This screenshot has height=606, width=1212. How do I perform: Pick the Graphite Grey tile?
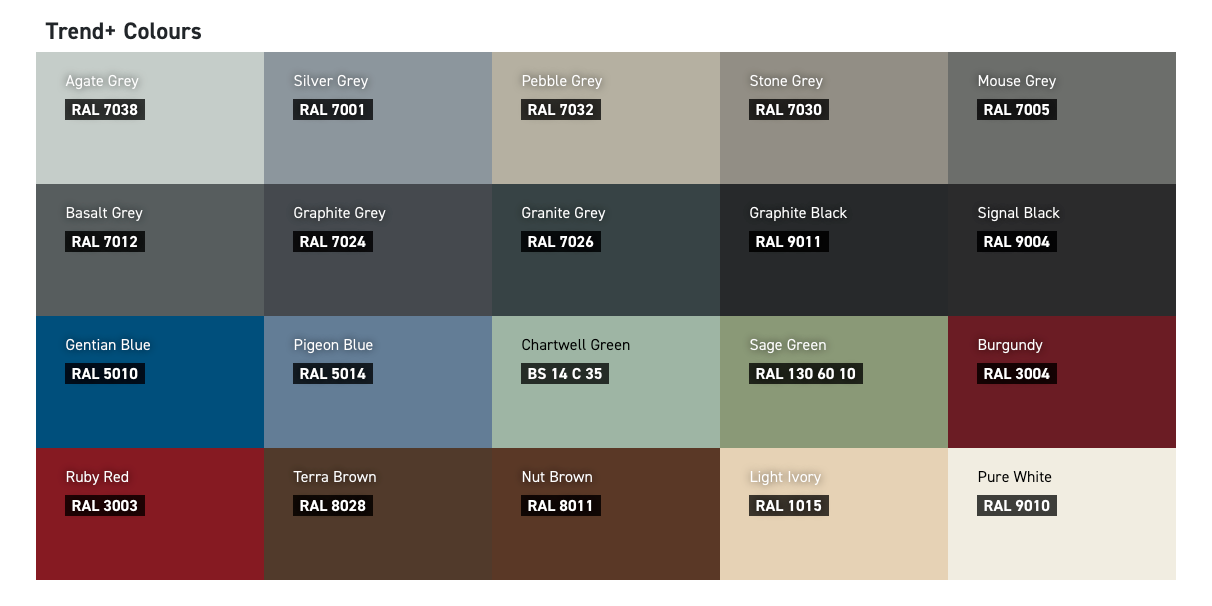[x=378, y=250]
